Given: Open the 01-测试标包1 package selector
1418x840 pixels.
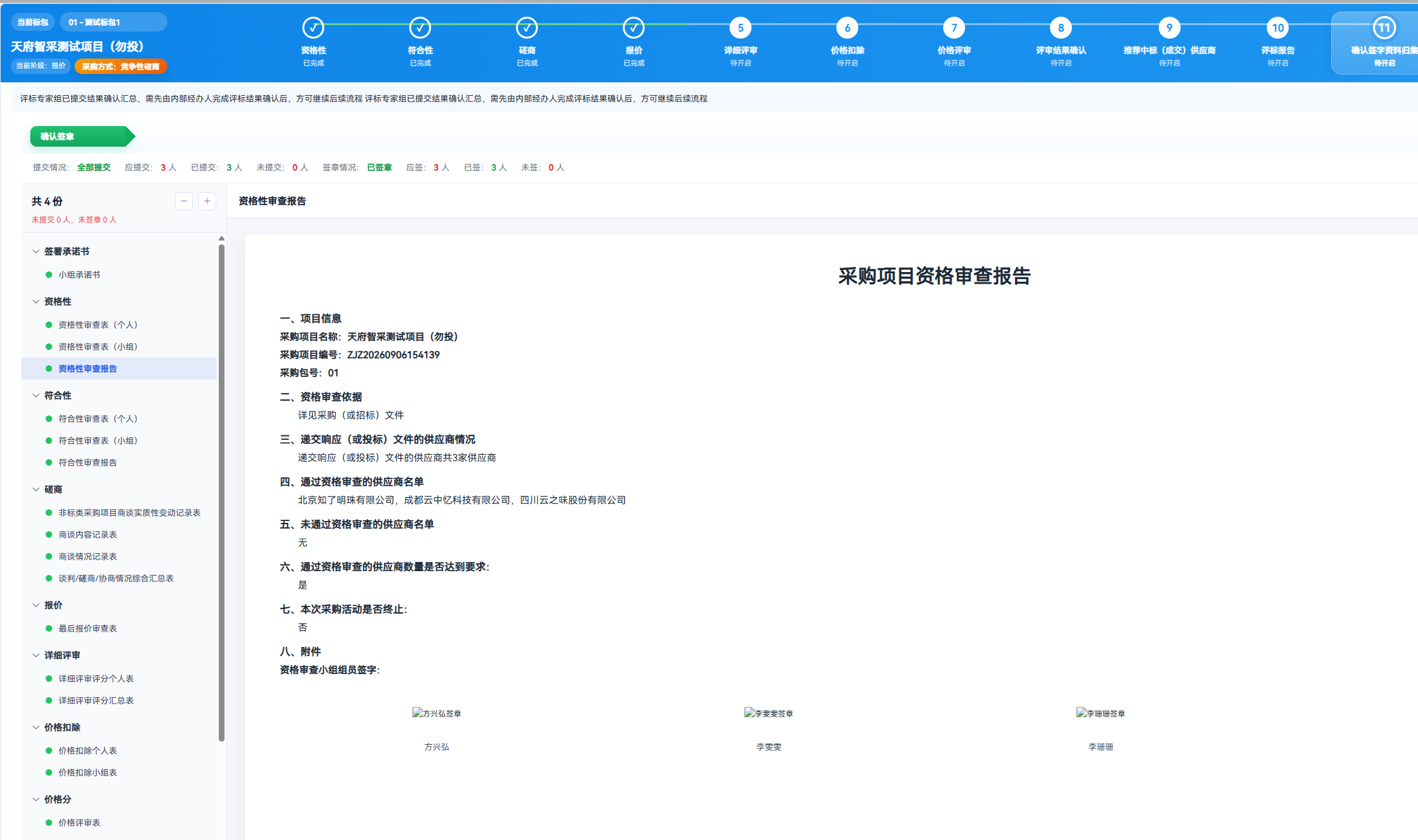Looking at the screenshot, I should point(113,22).
